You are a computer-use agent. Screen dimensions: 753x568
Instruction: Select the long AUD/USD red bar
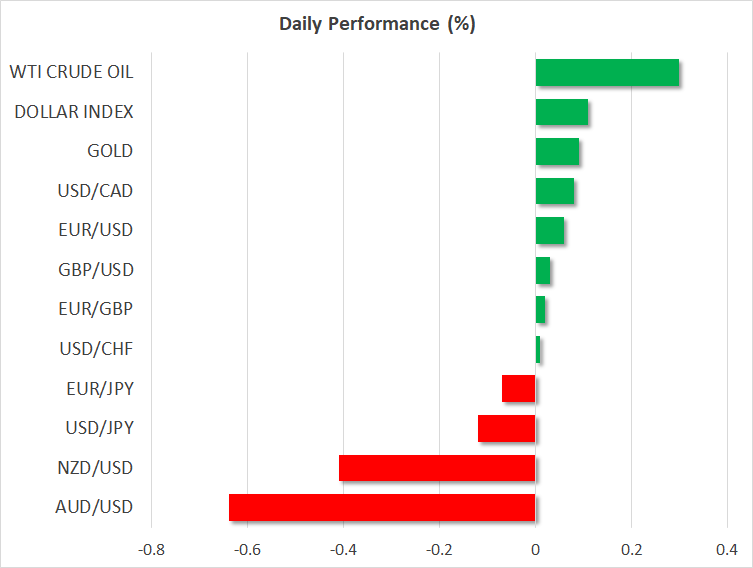(382, 507)
